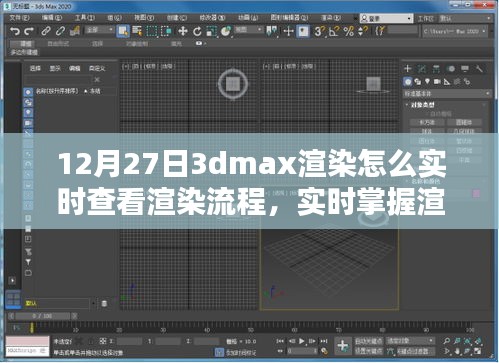Click the 长方体 (Box) primitive button

[x=427, y=122]
